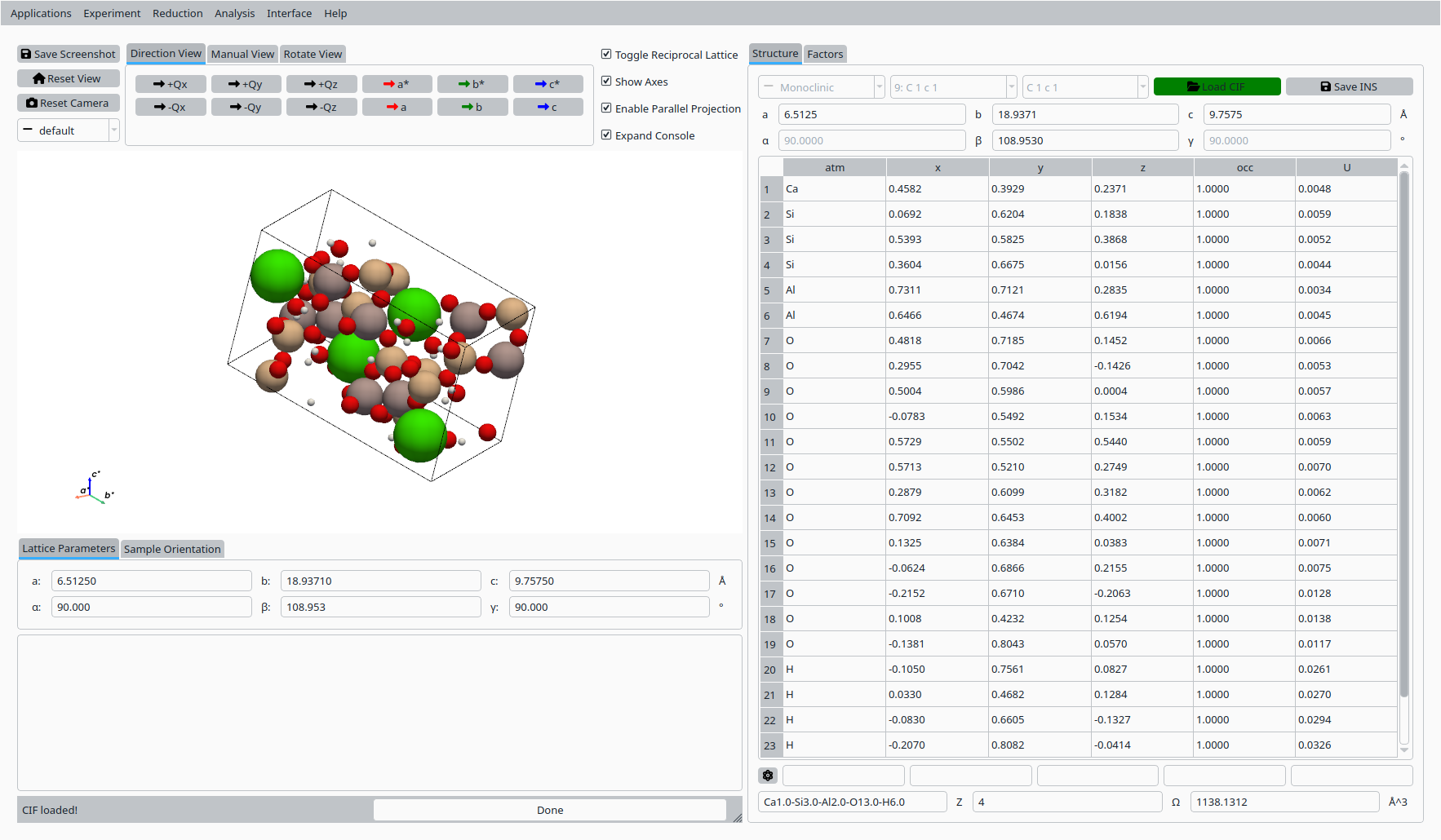Toggle the Reciprocal Lattice checkbox
1441x840 pixels.
pyautogui.click(x=606, y=55)
